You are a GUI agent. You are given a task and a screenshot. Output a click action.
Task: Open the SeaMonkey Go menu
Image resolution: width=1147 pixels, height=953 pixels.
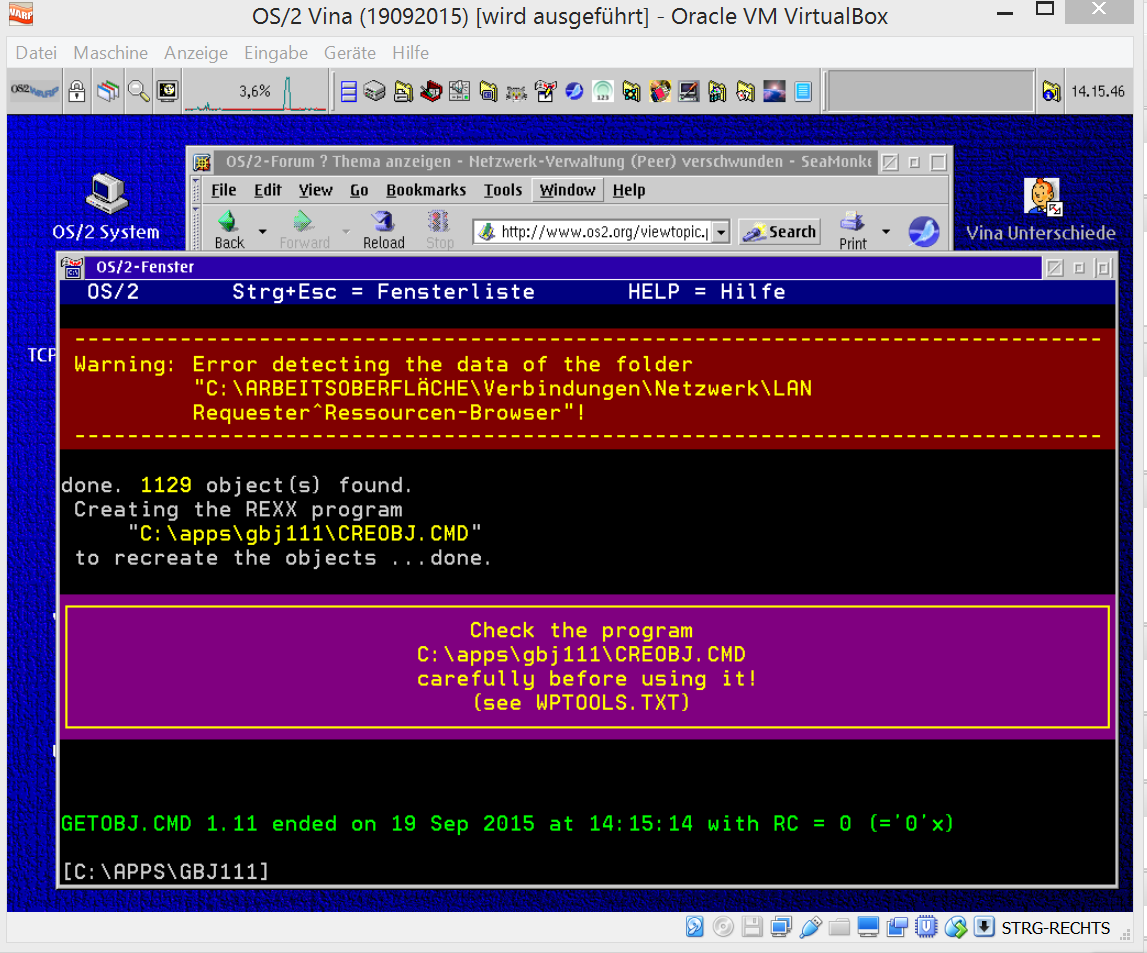coord(359,190)
